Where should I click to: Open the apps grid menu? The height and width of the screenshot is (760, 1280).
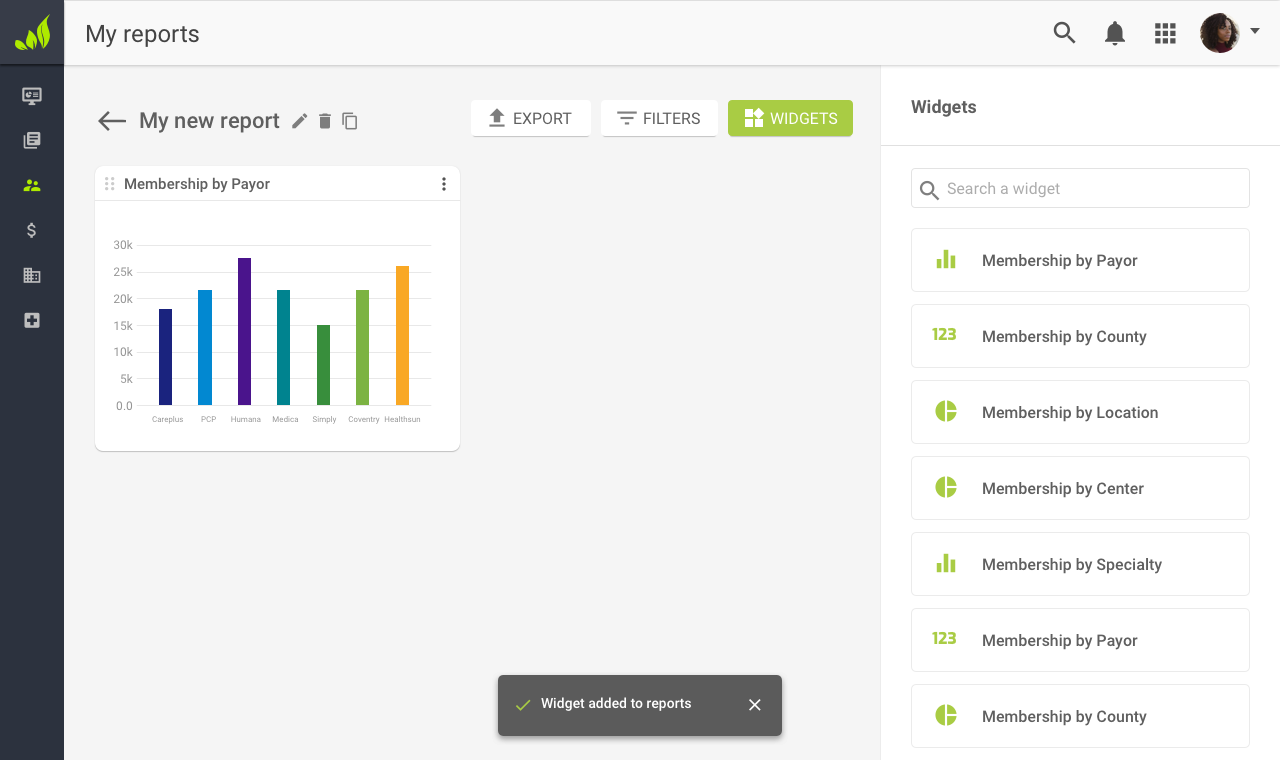pos(1164,33)
